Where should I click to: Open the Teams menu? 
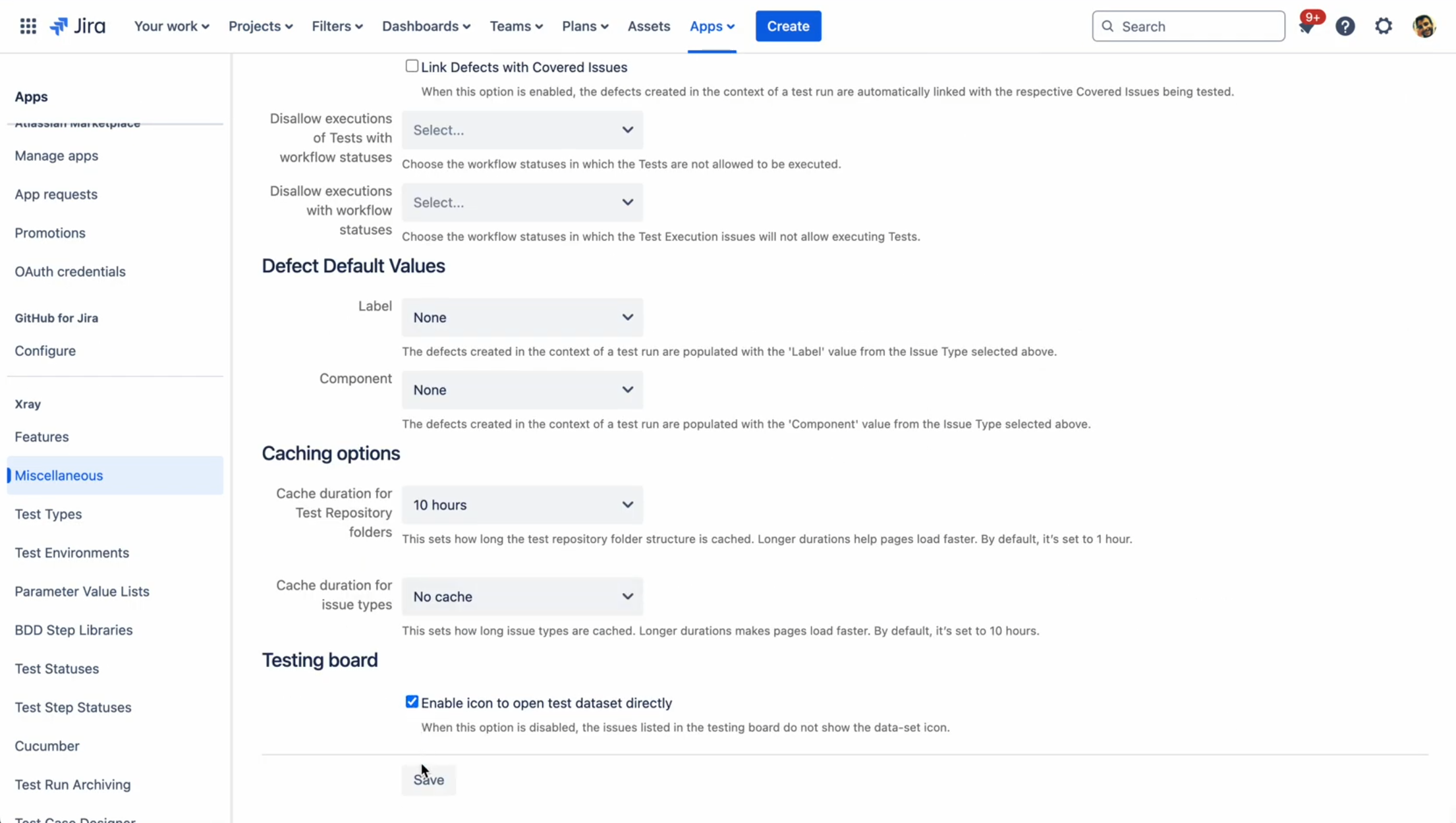pyautogui.click(x=516, y=26)
